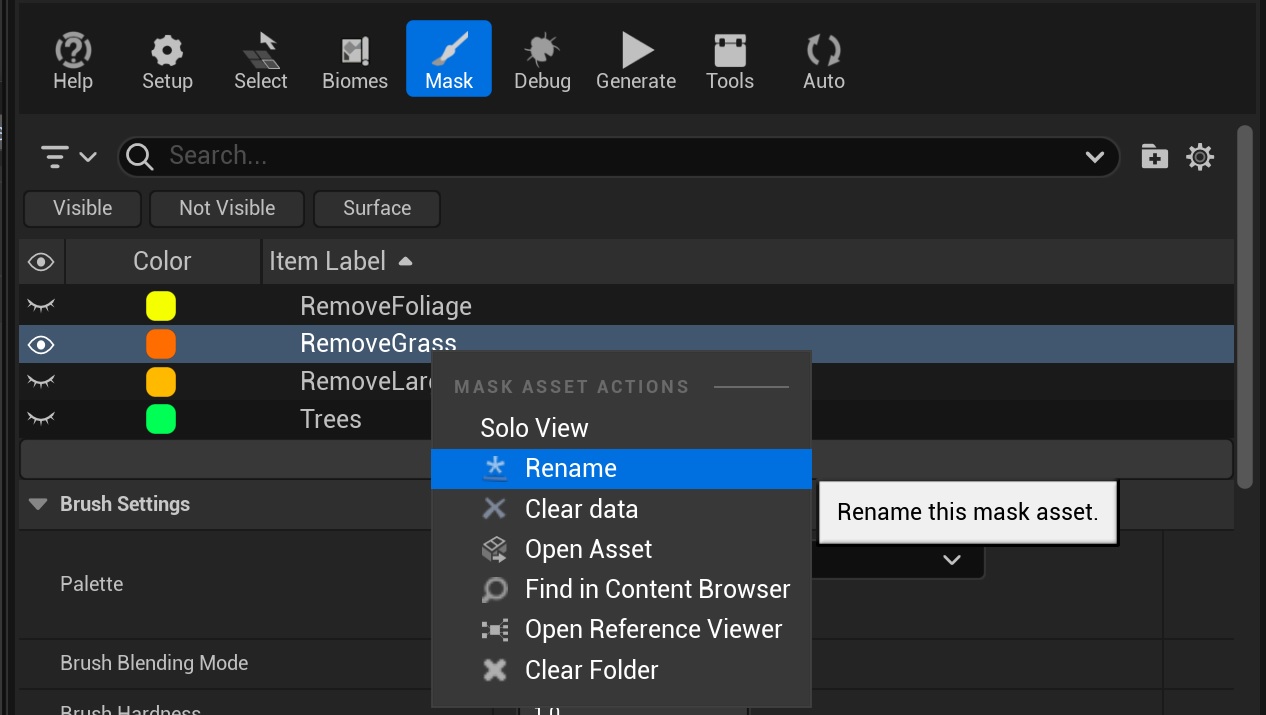Open the Debug bug tool
This screenshot has height=715, width=1266.
click(542, 60)
